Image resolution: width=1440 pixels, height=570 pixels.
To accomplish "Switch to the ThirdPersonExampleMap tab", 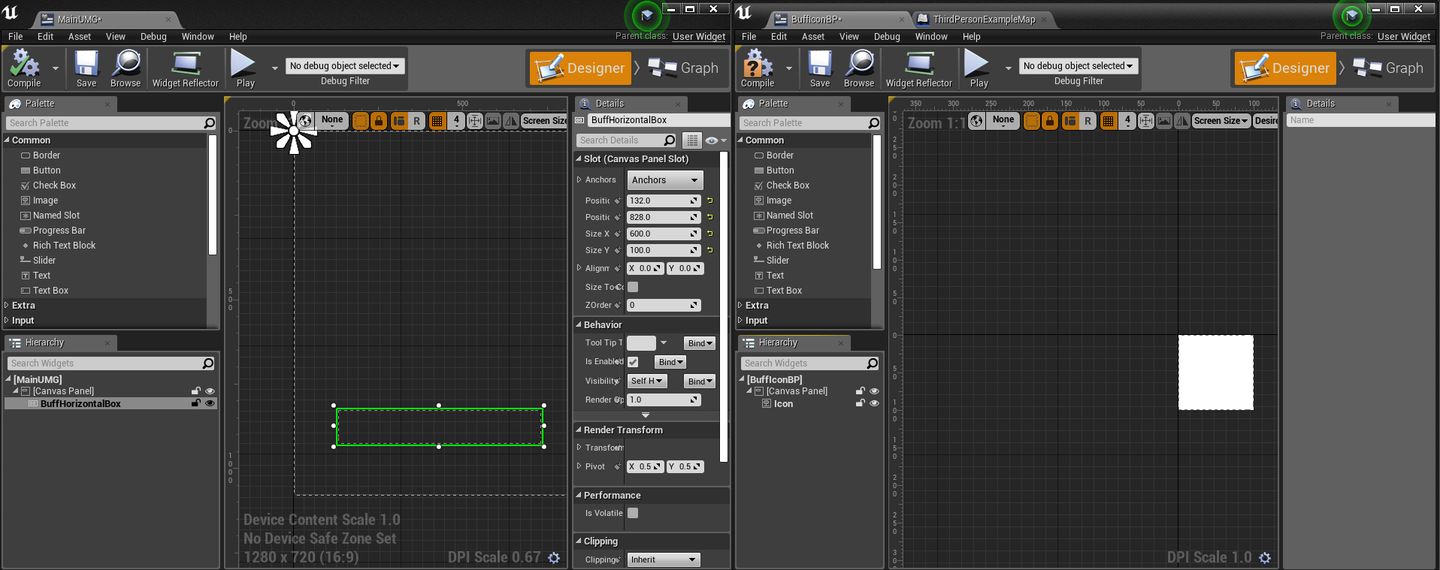I will tap(985, 19).
